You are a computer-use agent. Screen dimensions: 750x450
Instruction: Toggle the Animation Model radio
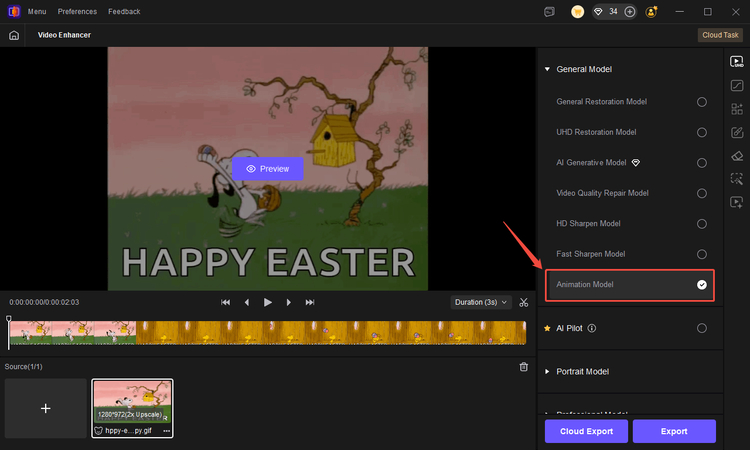pyautogui.click(x=702, y=285)
